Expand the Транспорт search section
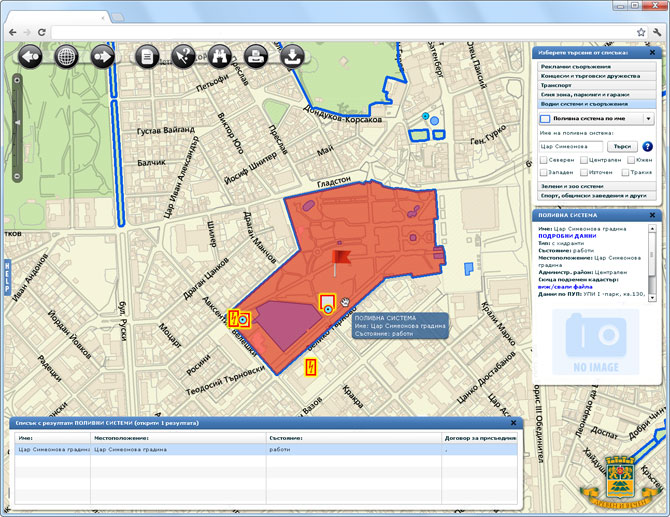This screenshot has height=517, width=670. point(597,85)
